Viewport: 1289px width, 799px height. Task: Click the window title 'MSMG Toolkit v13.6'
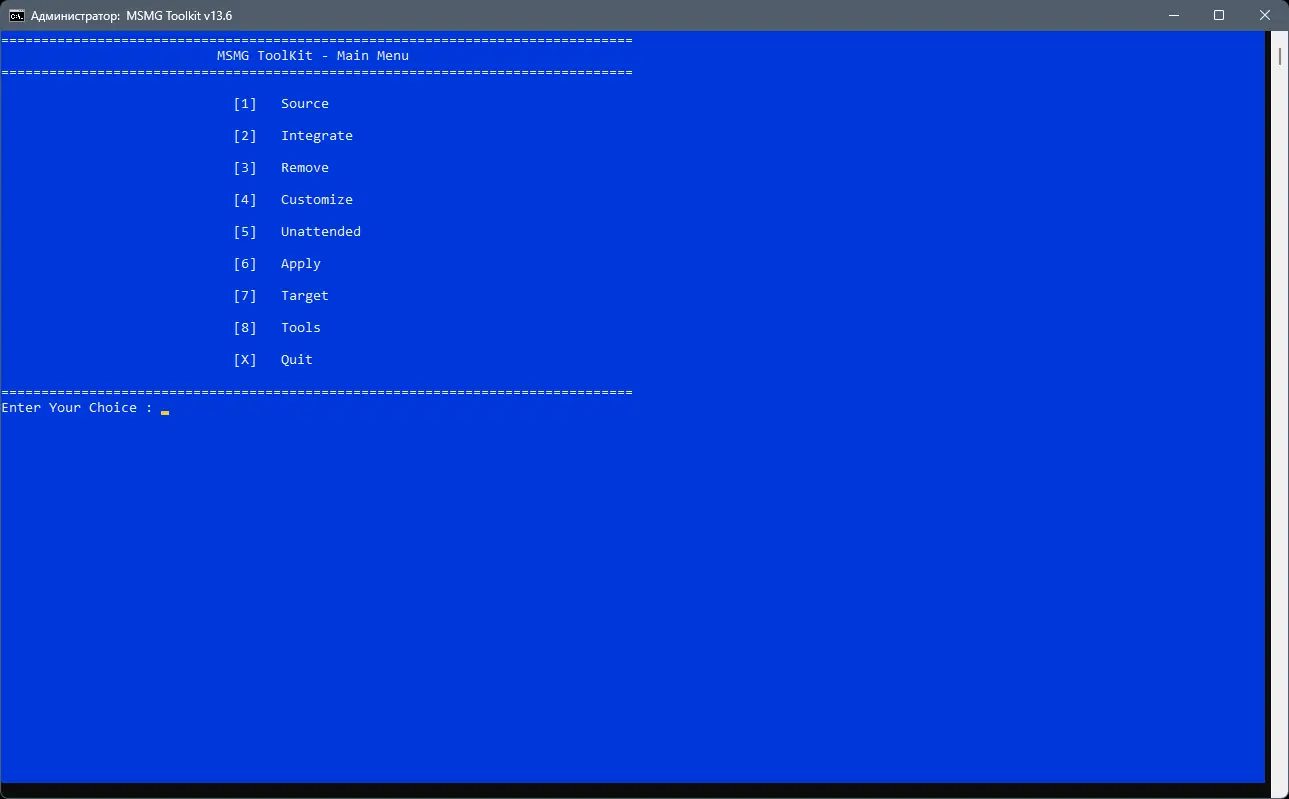click(x=179, y=15)
